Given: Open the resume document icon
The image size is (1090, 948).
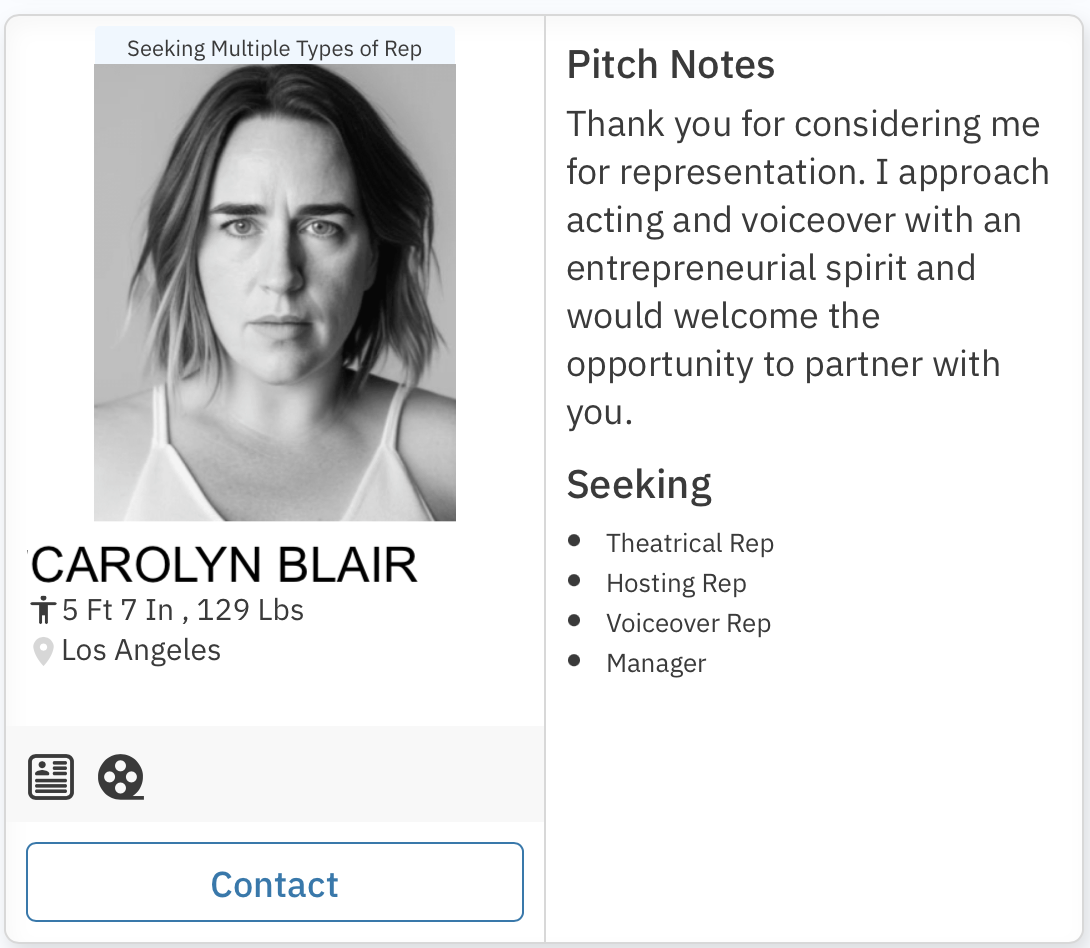Looking at the screenshot, I should (x=51, y=777).
